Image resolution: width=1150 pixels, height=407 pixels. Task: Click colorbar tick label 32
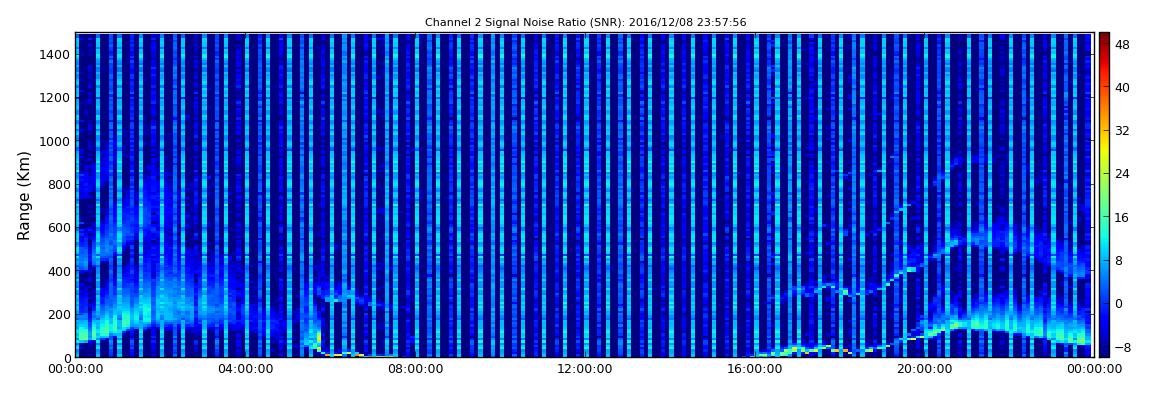click(1123, 131)
